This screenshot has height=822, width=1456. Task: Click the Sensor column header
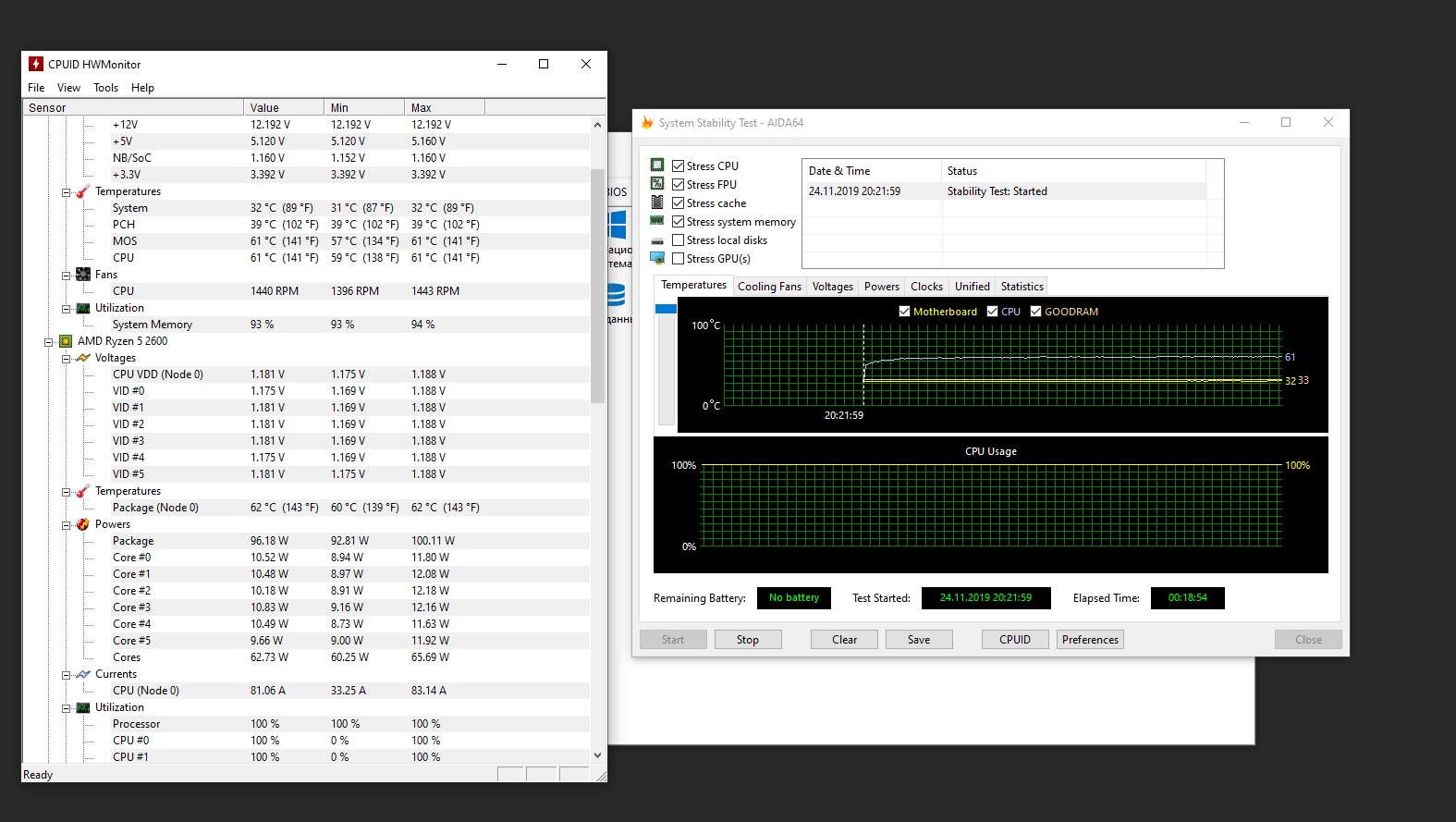point(133,107)
